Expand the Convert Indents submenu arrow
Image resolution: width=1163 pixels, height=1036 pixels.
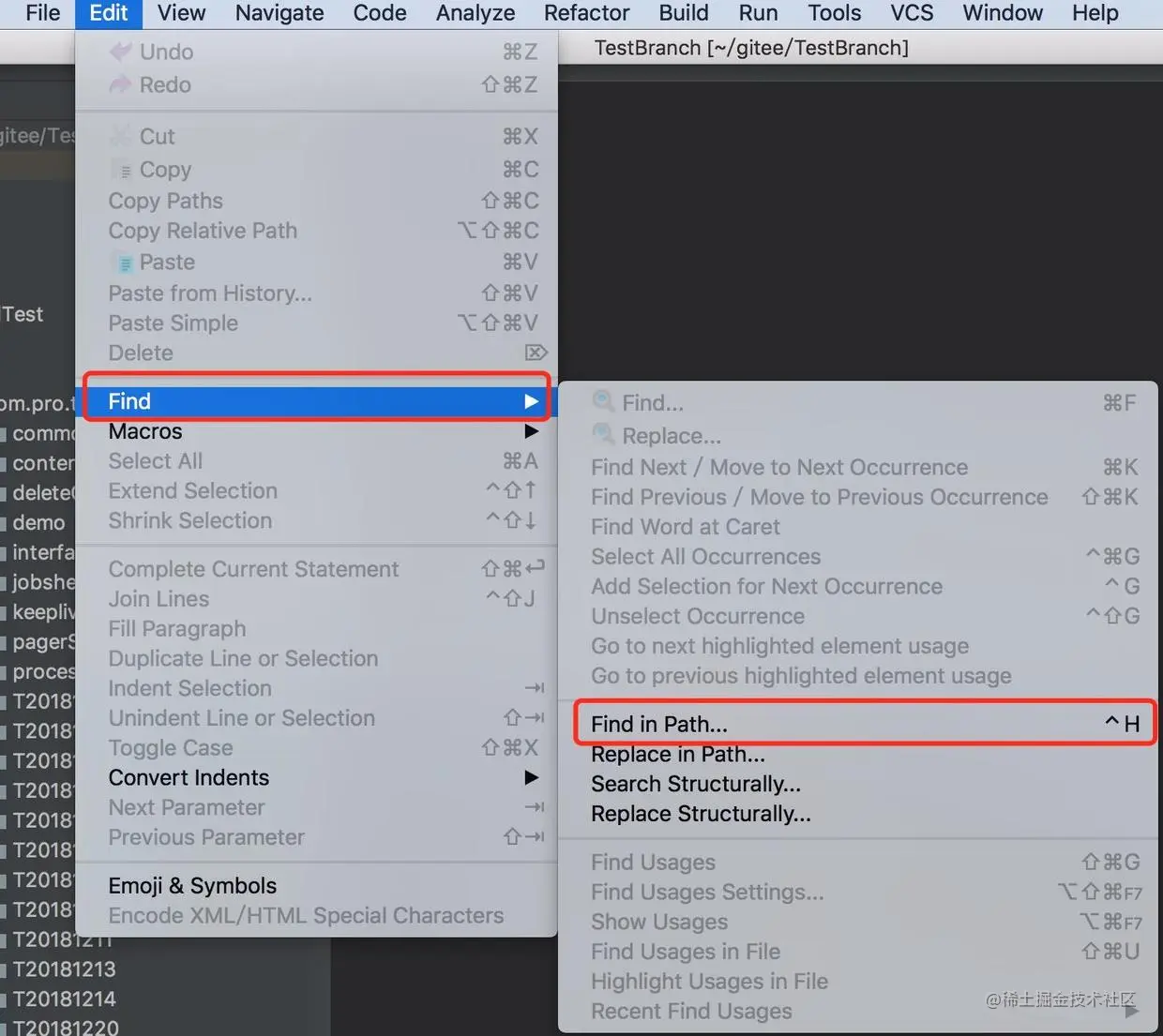[x=531, y=777]
